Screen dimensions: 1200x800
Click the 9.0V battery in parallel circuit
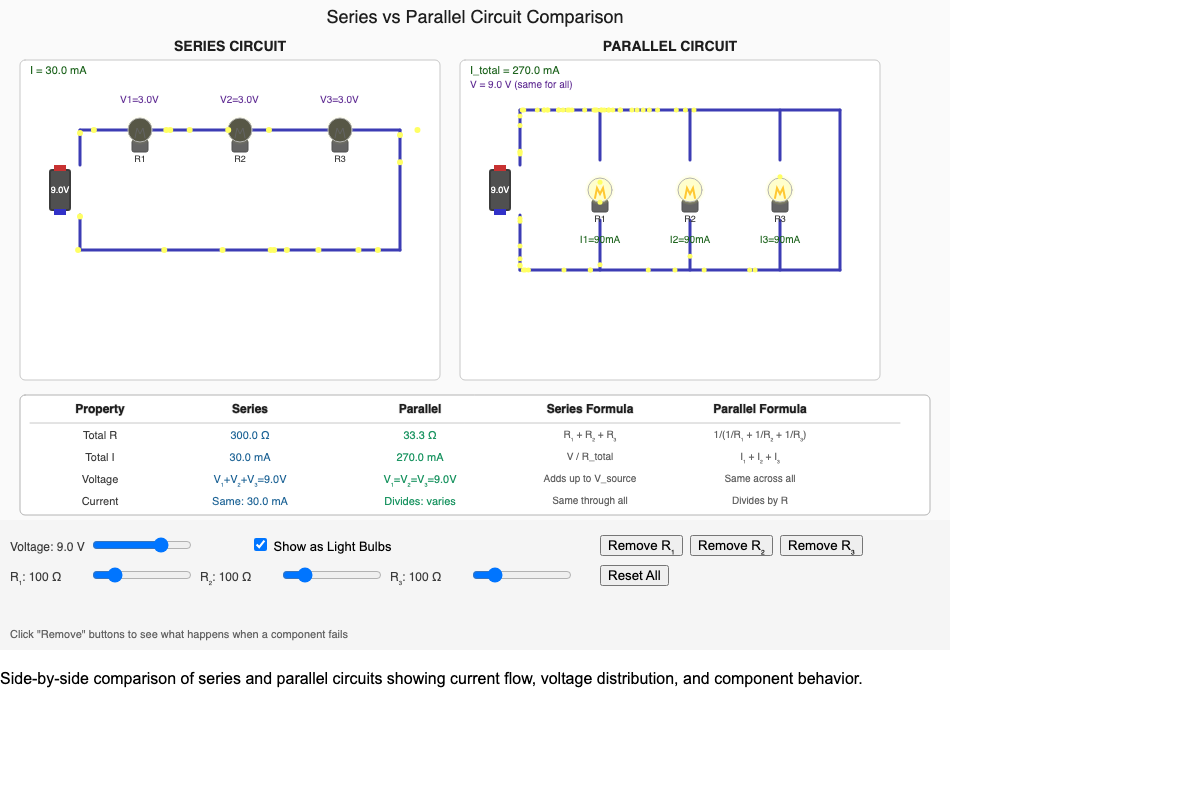pyautogui.click(x=499, y=188)
